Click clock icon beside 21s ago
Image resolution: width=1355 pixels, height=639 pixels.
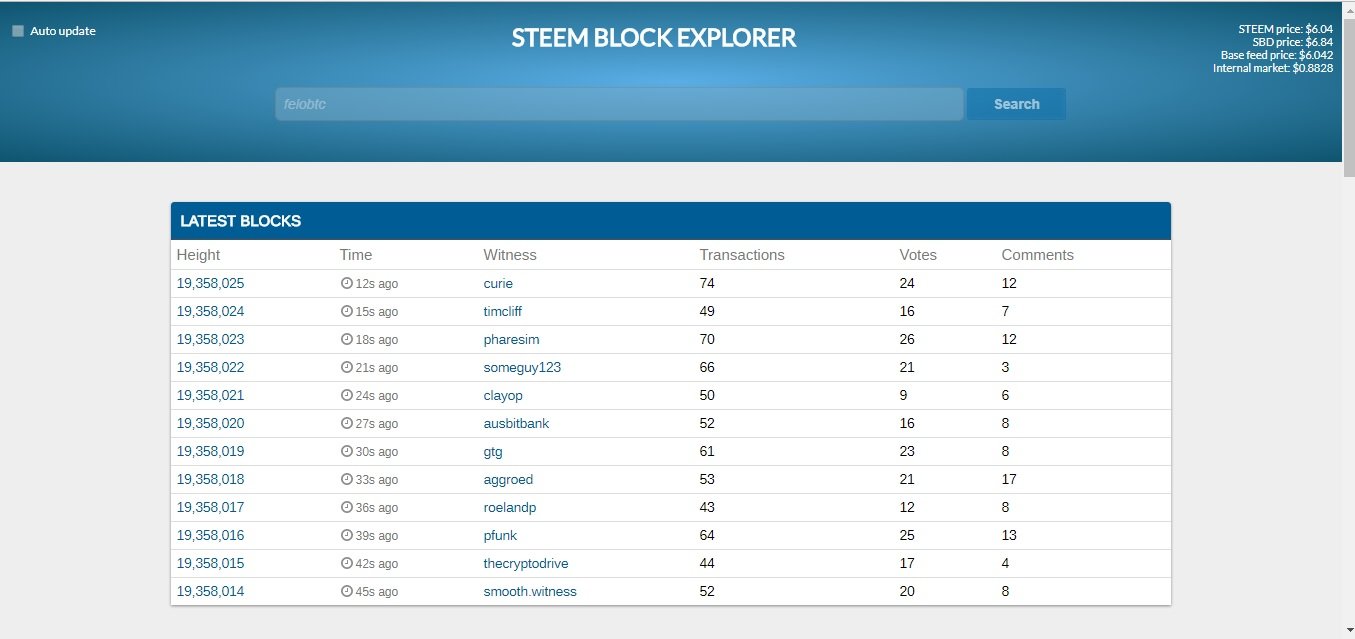point(347,367)
